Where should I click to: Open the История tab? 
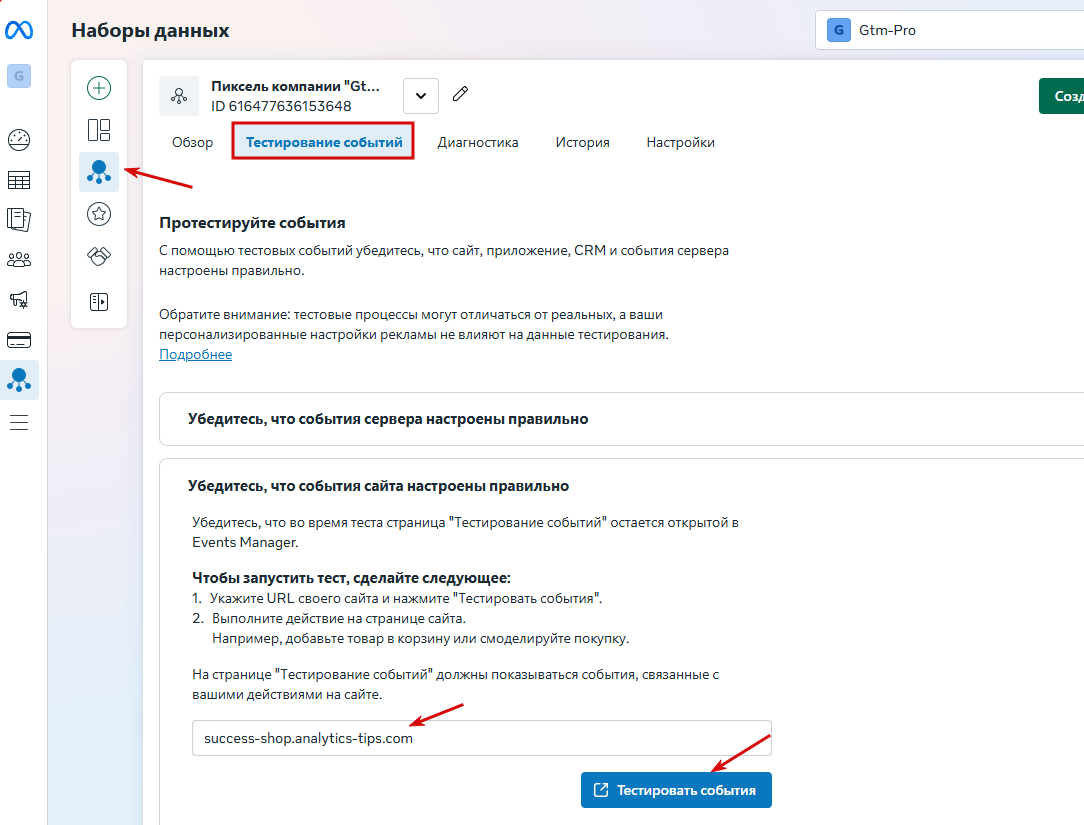pyautogui.click(x=583, y=142)
